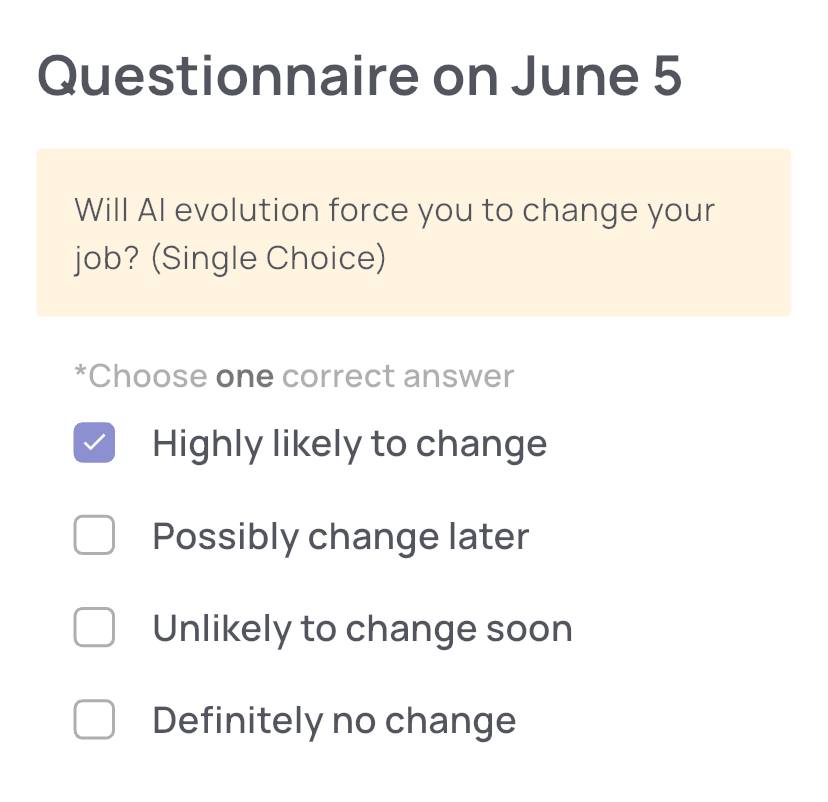Click the word "Questionnaire" in the heading
Viewport: 828px width, 802px height.
(228, 77)
